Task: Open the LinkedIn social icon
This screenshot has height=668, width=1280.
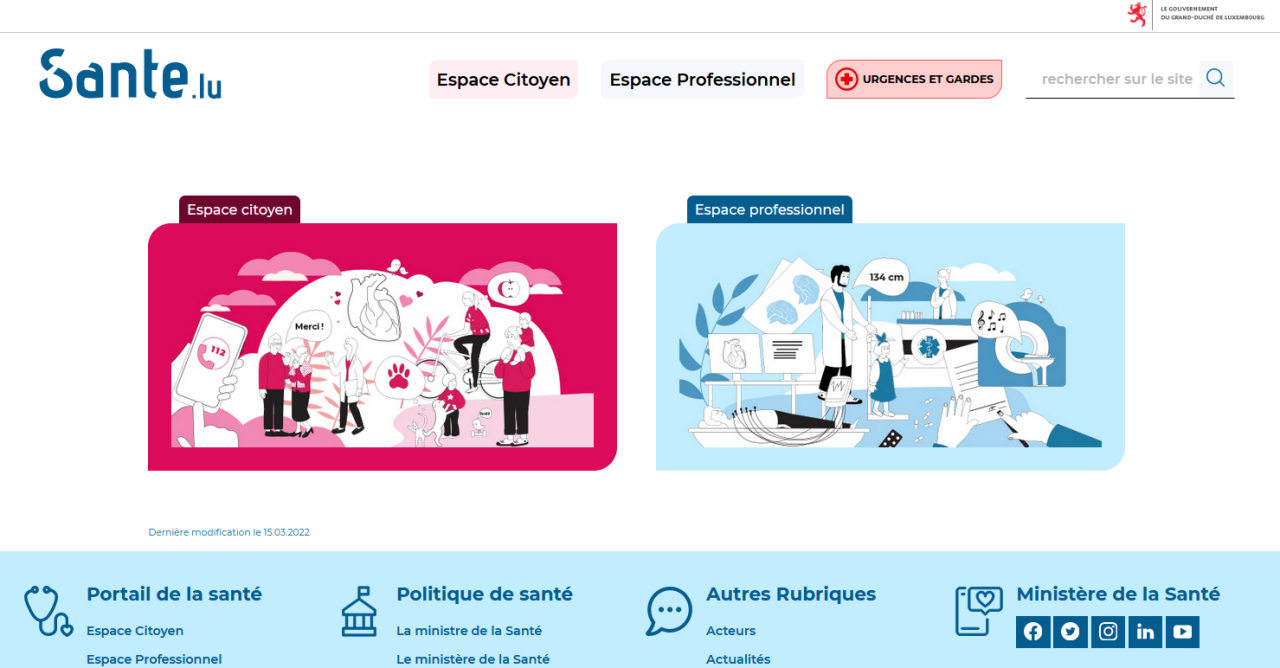Action: point(1145,631)
